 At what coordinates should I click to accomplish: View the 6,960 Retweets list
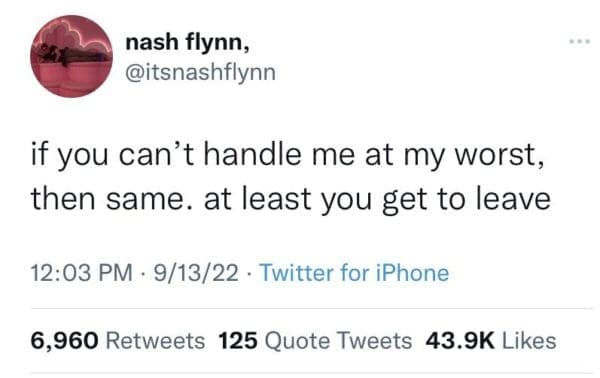click(118, 341)
